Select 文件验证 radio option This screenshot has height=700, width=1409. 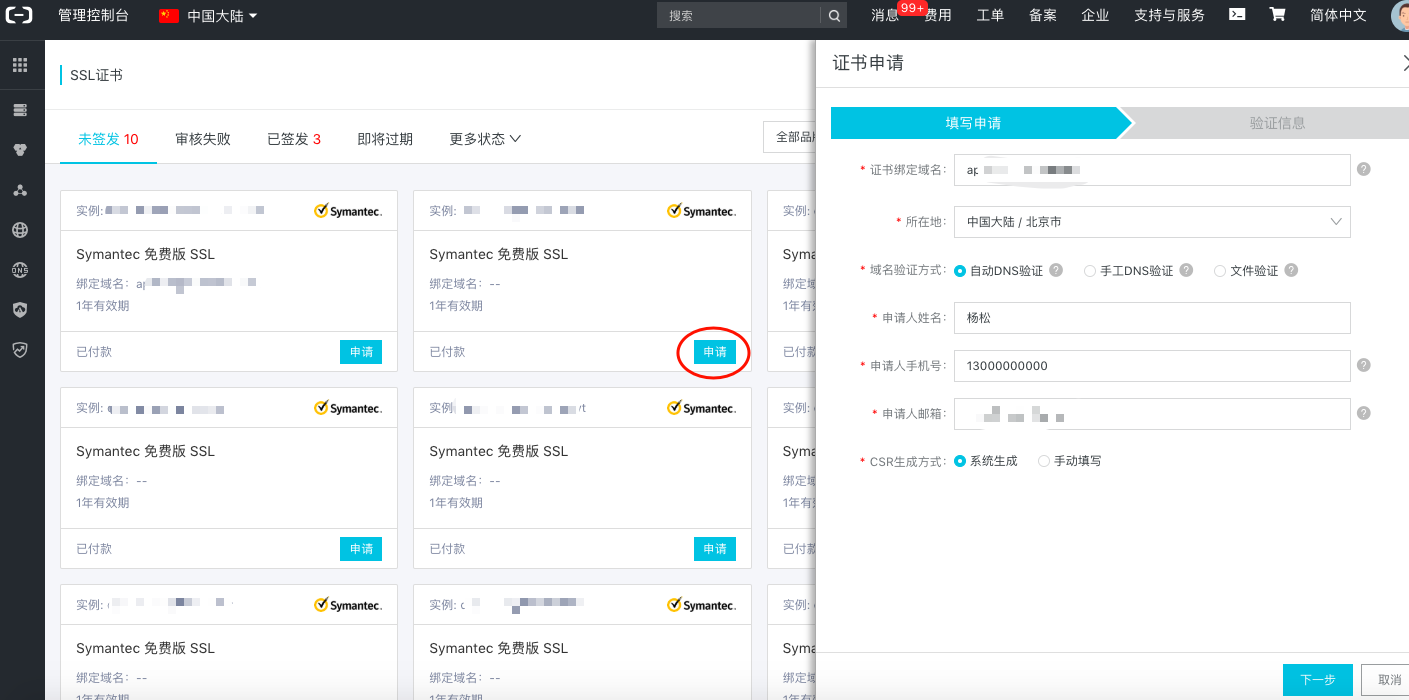coord(1220,271)
